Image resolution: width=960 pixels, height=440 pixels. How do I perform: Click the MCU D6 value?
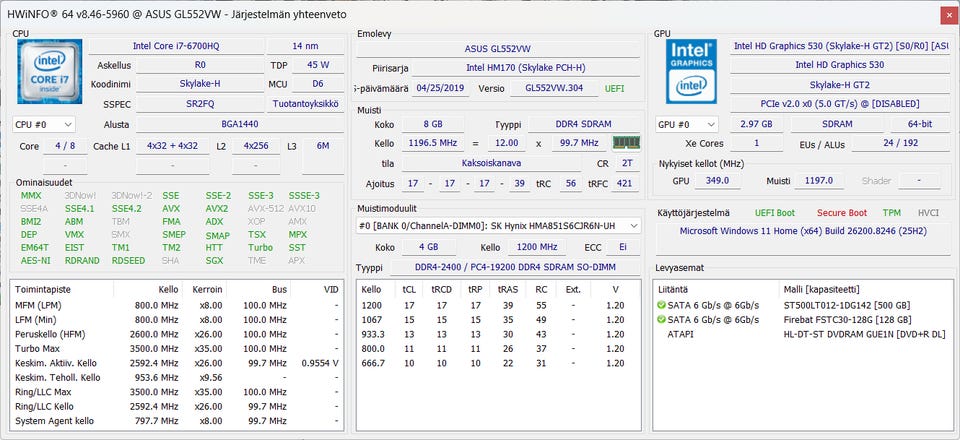click(318, 84)
